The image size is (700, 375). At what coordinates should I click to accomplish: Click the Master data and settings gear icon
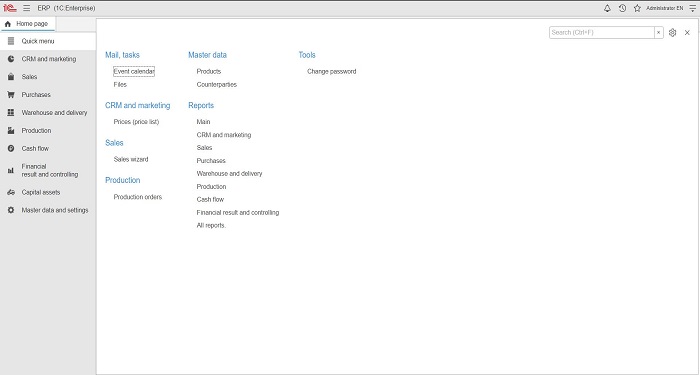(11, 210)
